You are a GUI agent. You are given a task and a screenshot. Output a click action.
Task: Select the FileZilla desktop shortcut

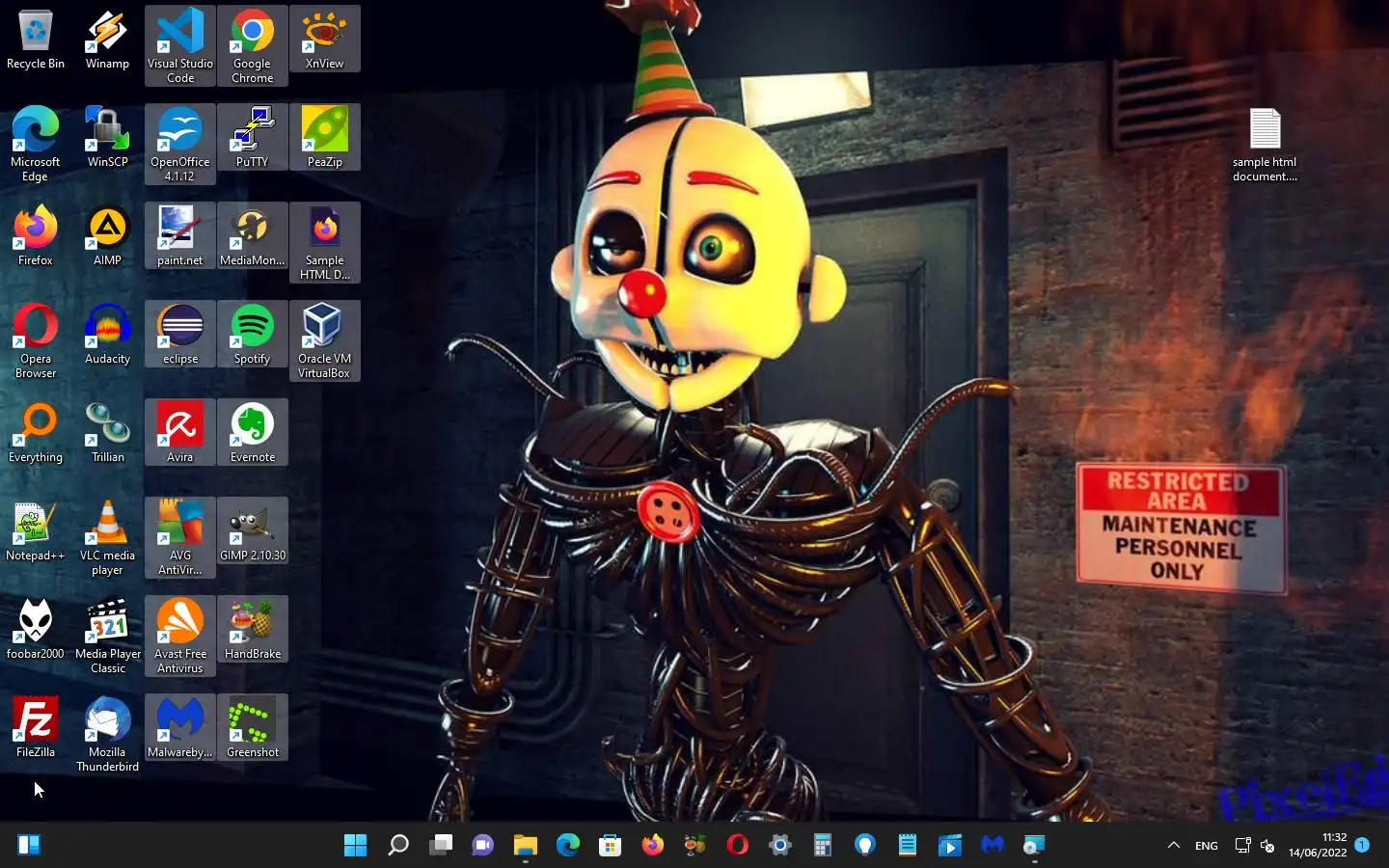[36, 727]
